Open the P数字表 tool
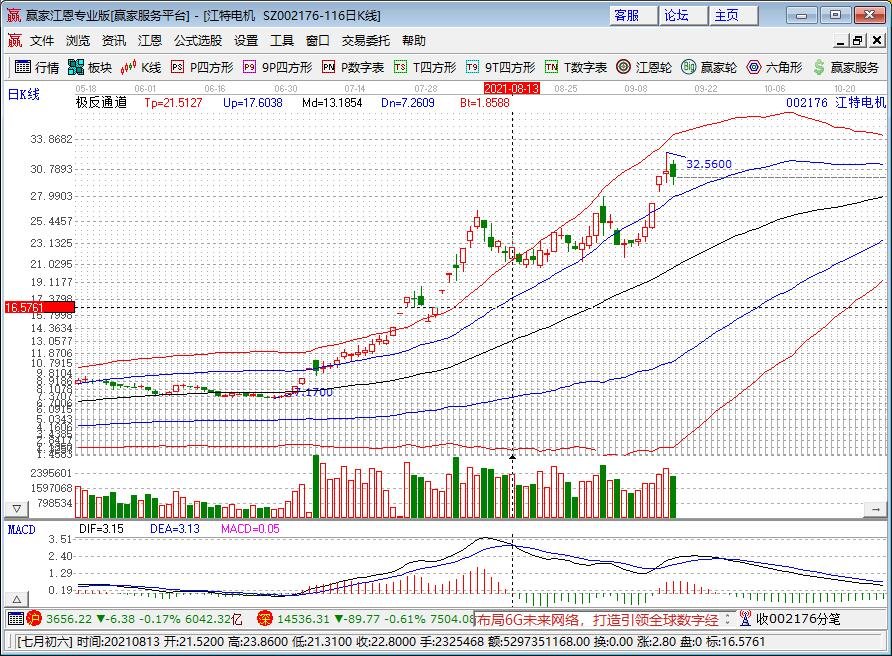 click(x=353, y=67)
